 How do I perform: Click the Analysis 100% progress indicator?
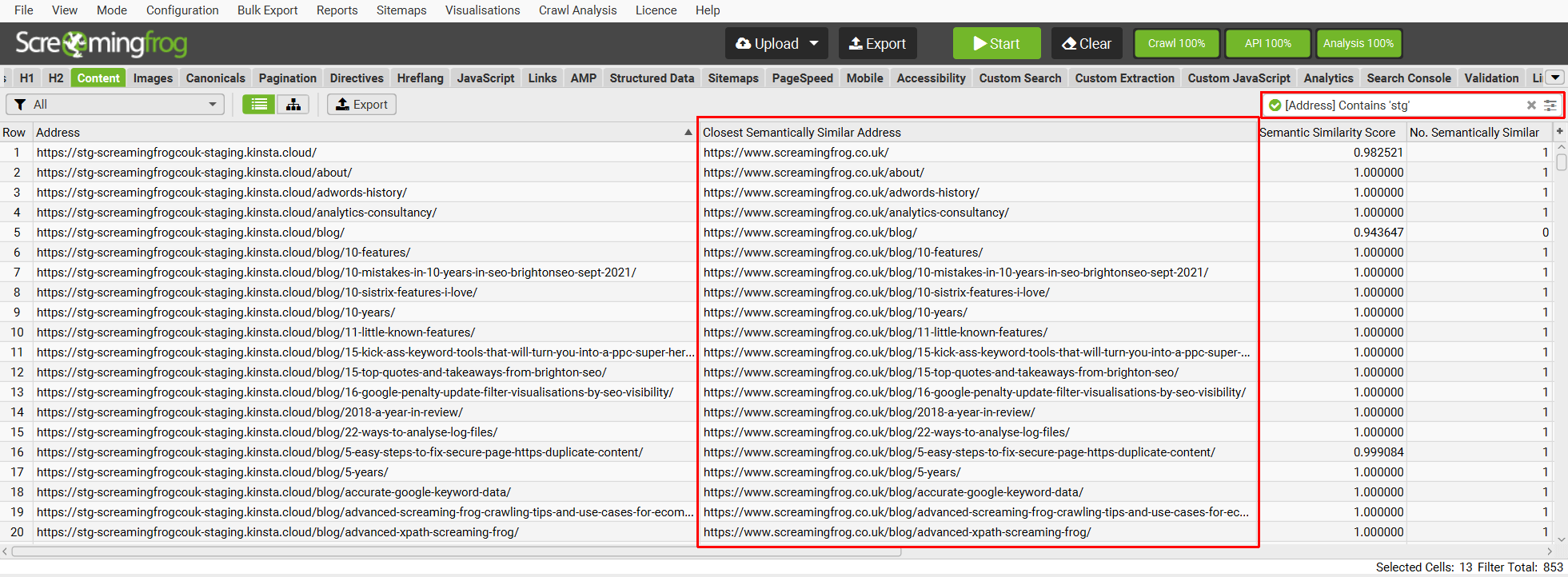[1359, 43]
